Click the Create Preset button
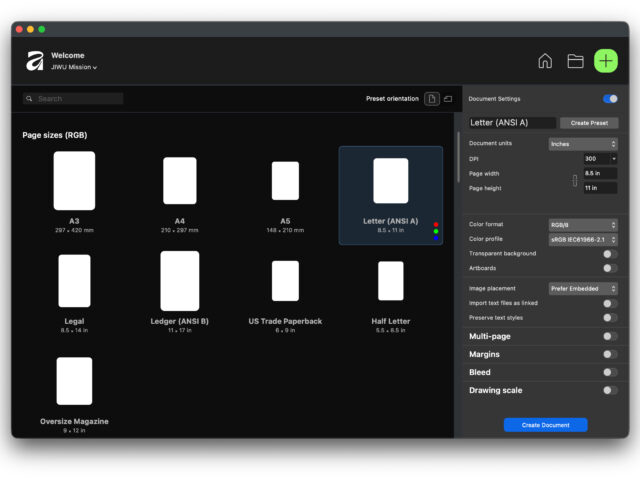 (x=588, y=123)
